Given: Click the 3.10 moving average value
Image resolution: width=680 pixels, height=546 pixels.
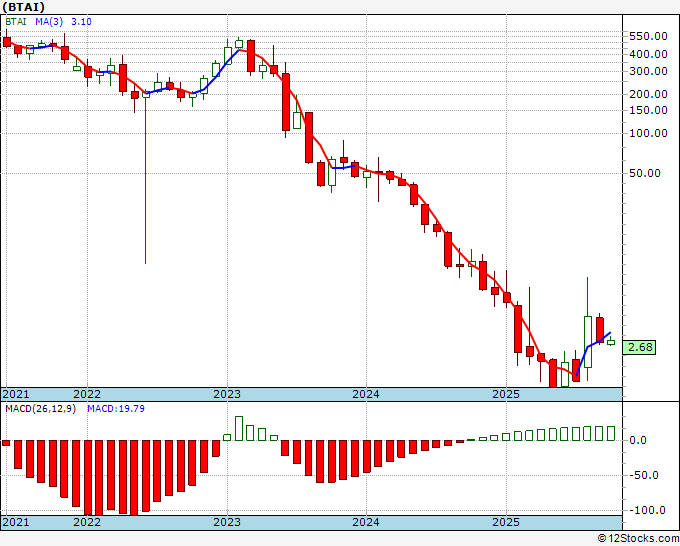Looking at the screenshot, I should pyautogui.click(x=81, y=22).
